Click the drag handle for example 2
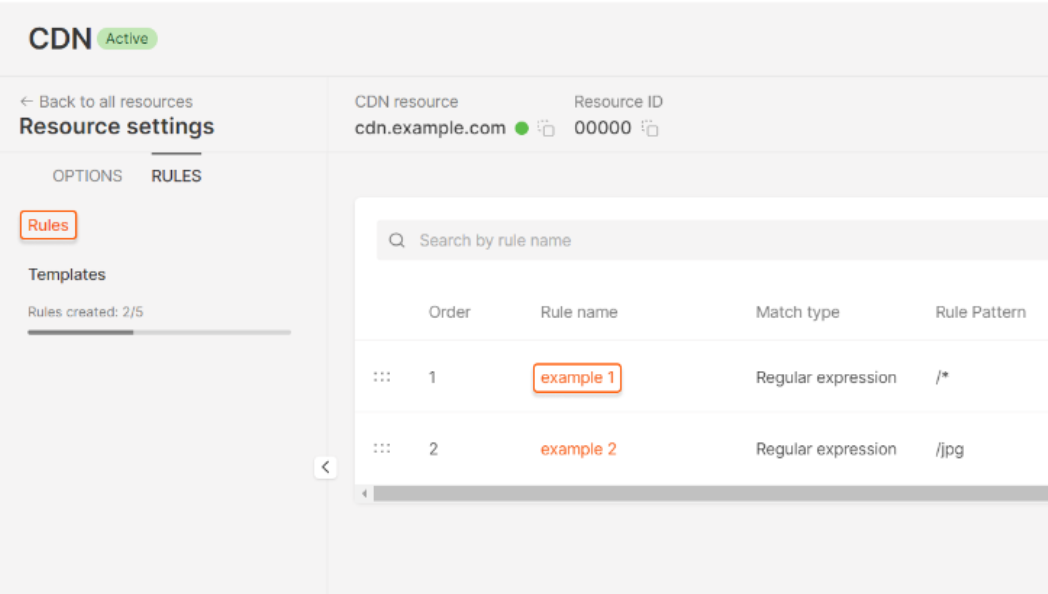Viewport: 1048px width, 594px height. 382,449
